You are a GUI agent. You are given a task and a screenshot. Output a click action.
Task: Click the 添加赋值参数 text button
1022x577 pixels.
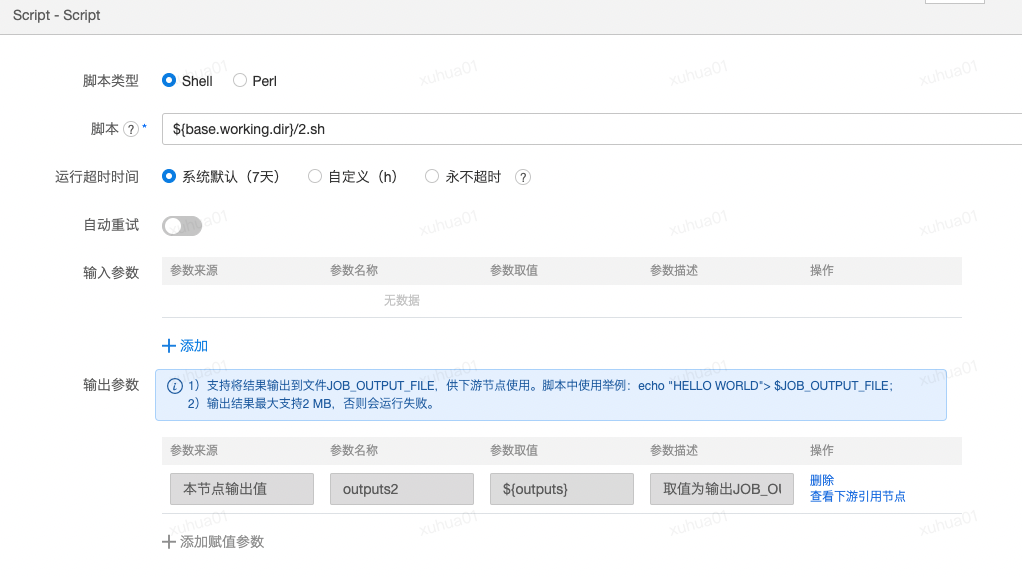pyautogui.click(x=222, y=541)
